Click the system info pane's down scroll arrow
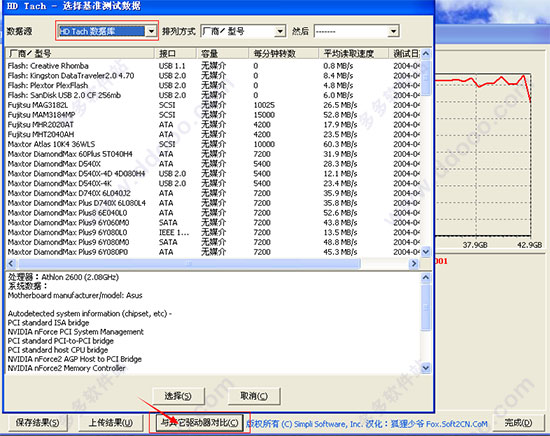 (x=426, y=368)
